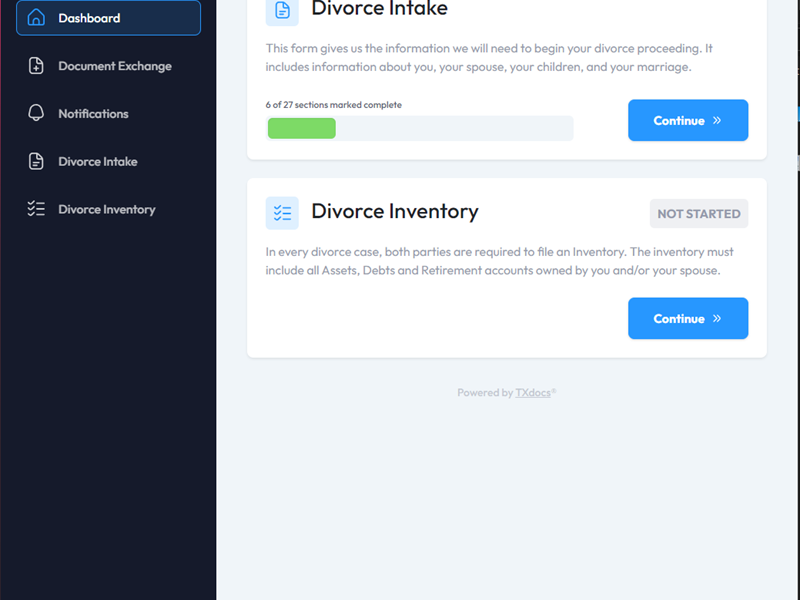Open the Dashboard menu item label
The width and height of the screenshot is (800, 600).
[x=89, y=18]
